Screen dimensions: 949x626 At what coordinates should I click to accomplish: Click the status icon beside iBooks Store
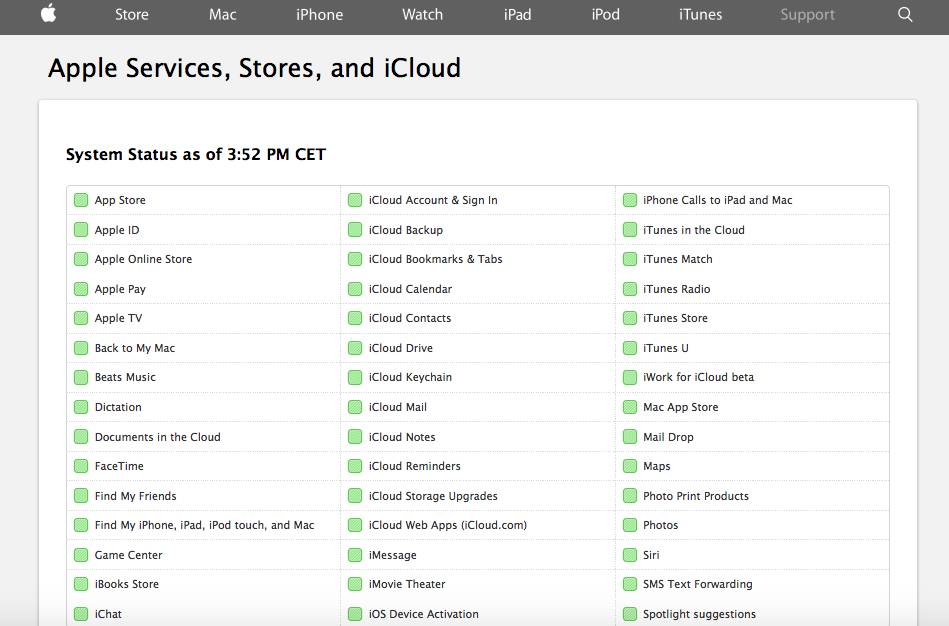pyautogui.click(x=81, y=585)
